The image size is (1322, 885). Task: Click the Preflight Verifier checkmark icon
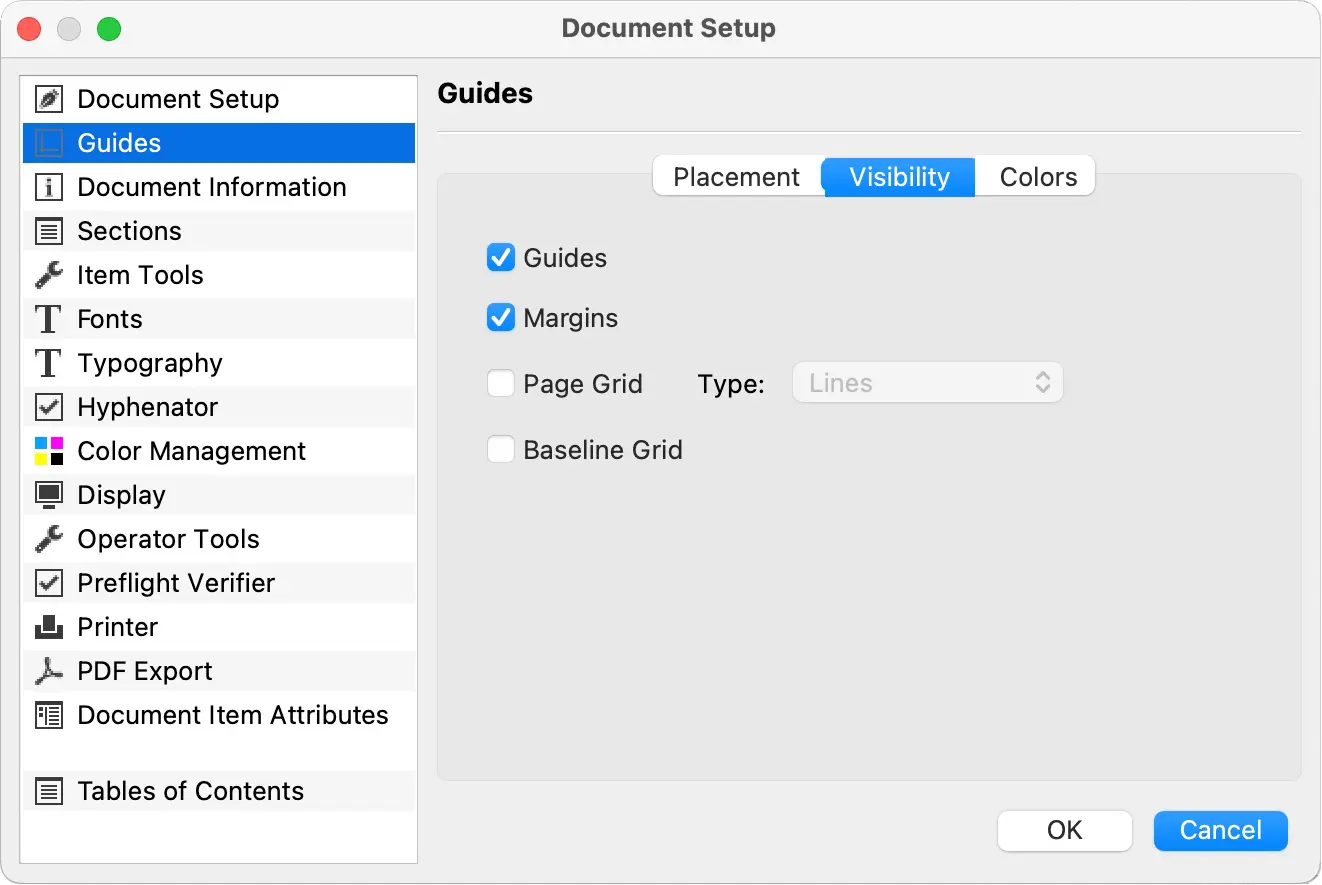pos(49,583)
